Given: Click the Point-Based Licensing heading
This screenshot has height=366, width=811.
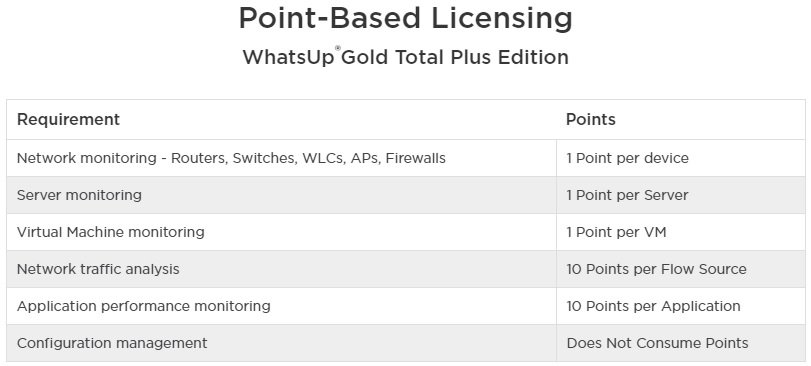Looking at the screenshot, I should (x=406, y=19).
